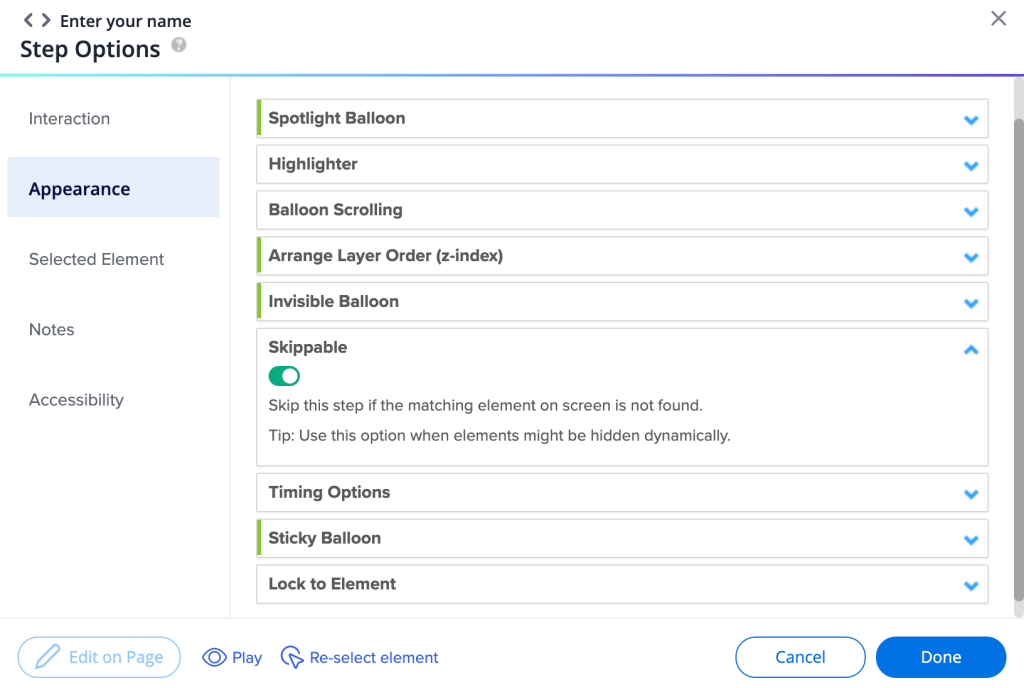Expand the Sticky Balloon section
The height and width of the screenshot is (688, 1024).
coord(970,540)
